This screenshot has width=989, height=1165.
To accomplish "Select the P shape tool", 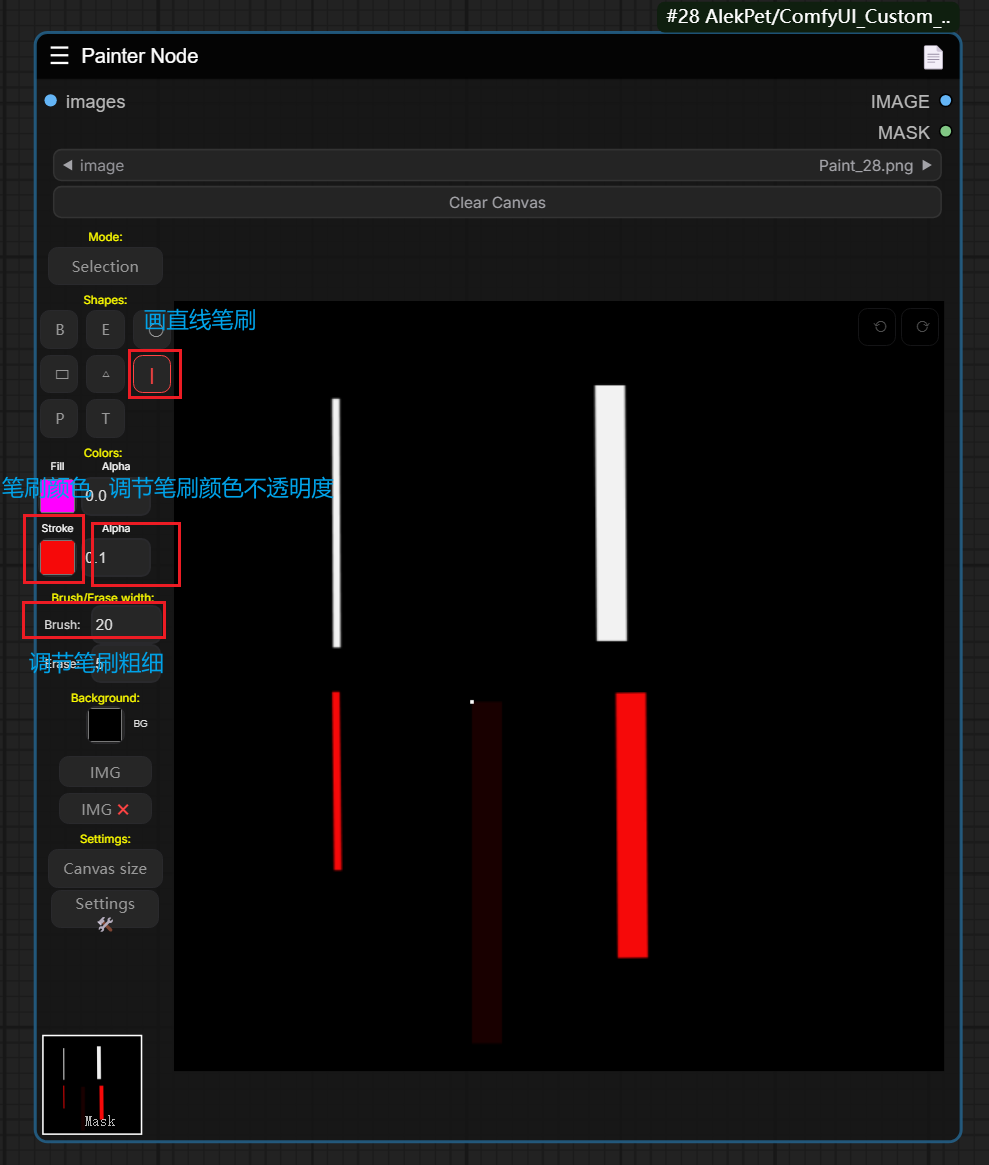I will [60, 419].
